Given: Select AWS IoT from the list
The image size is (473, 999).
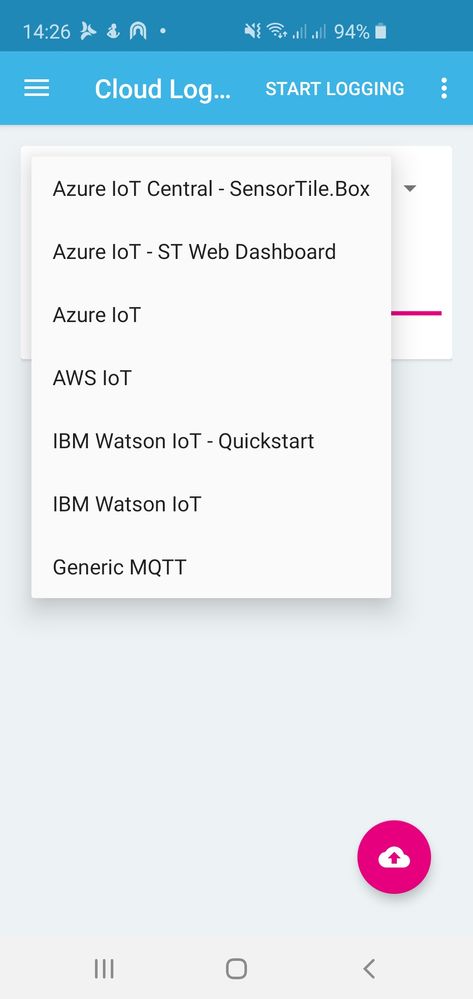Looking at the screenshot, I should click(x=211, y=378).
